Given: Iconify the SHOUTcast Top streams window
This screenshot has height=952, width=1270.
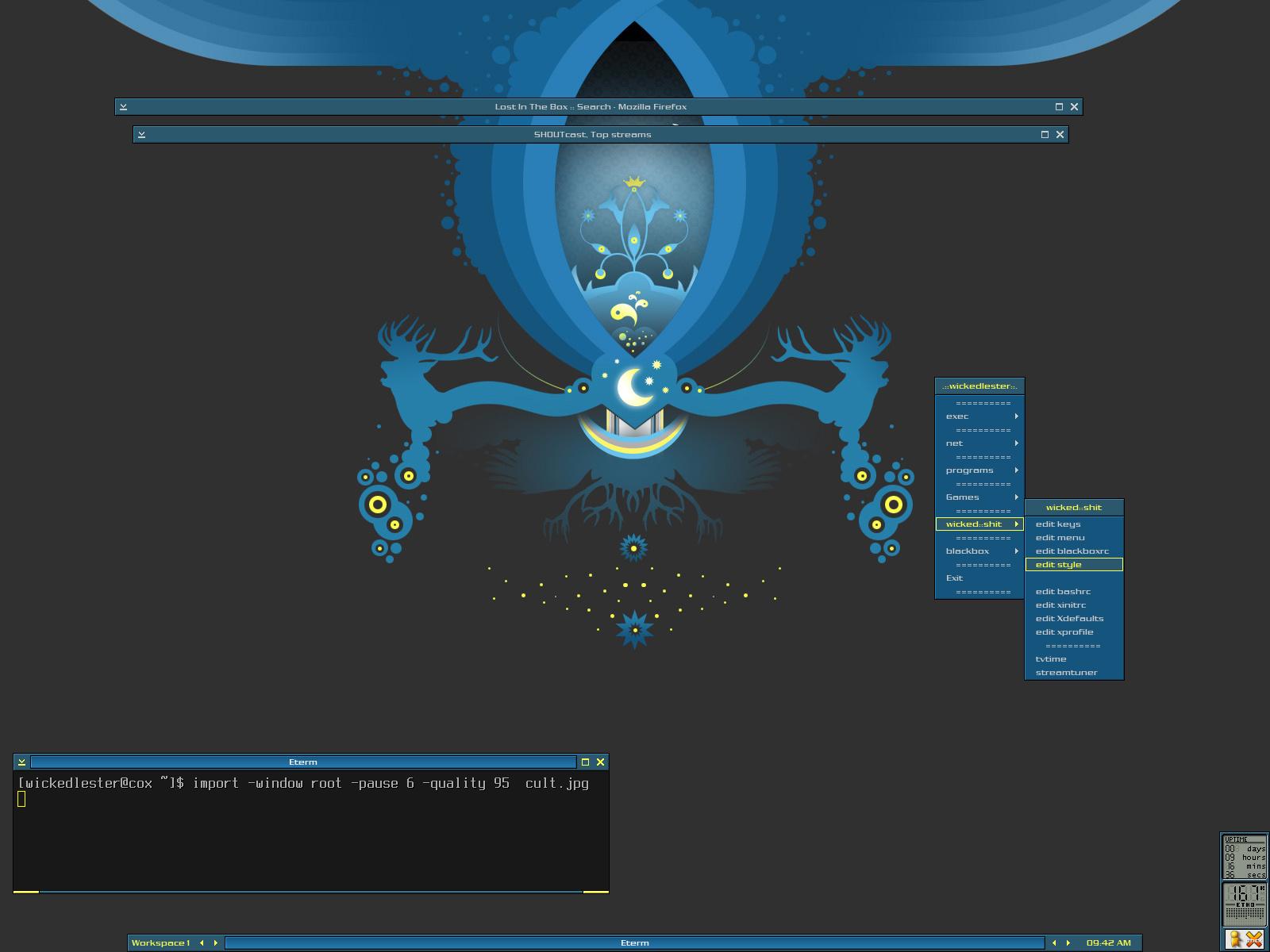Looking at the screenshot, I should (141, 135).
